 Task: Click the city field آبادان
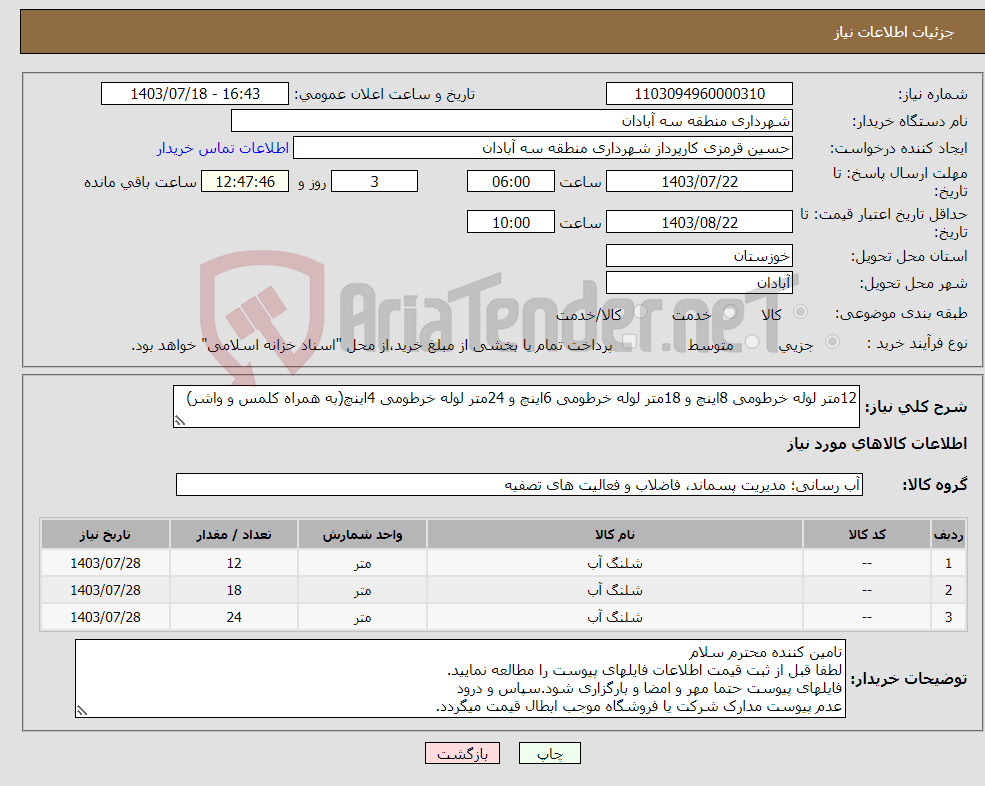coord(699,283)
